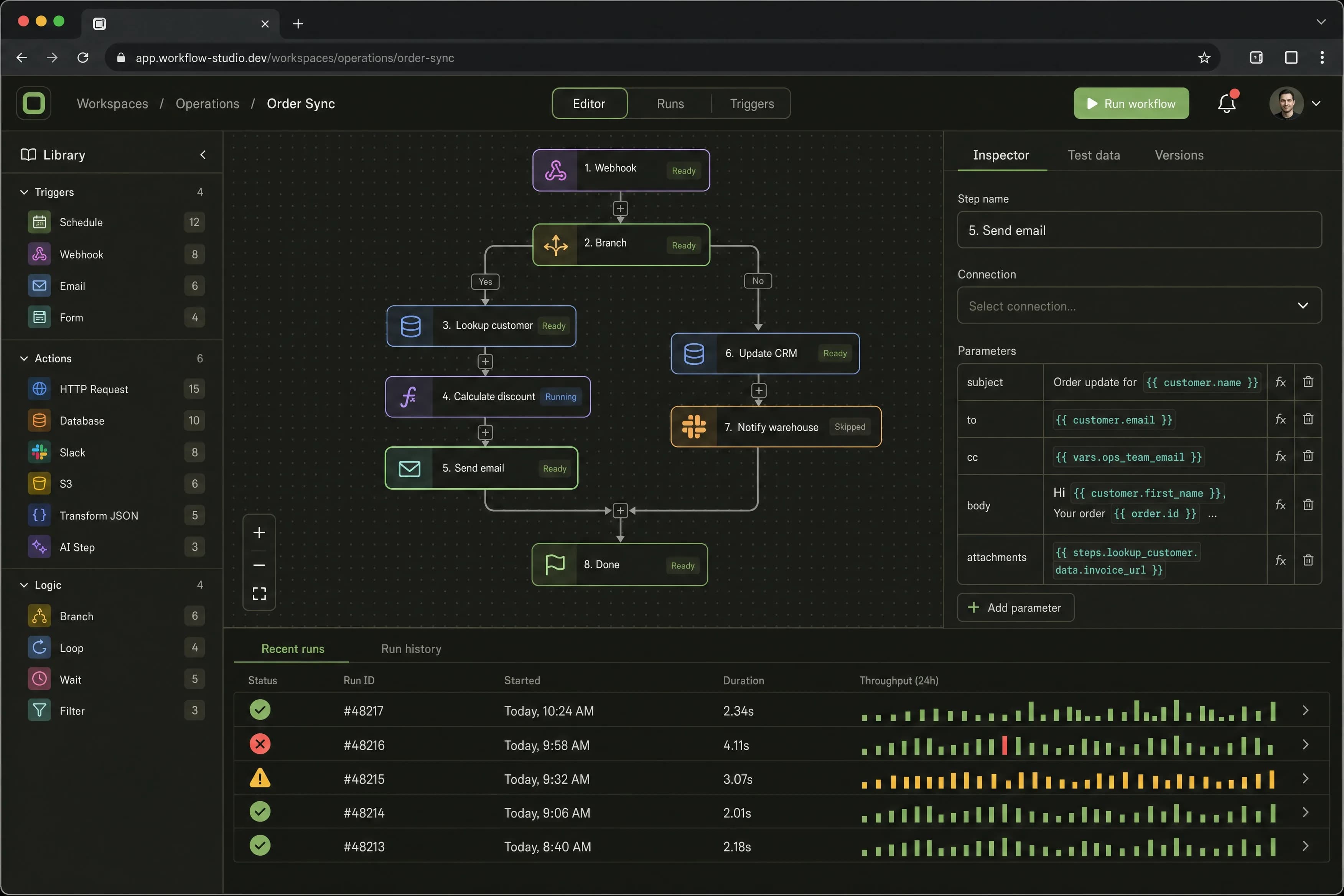The image size is (1344, 896).
Task: Open the Select connection dropdown
Action: tap(1139, 306)
